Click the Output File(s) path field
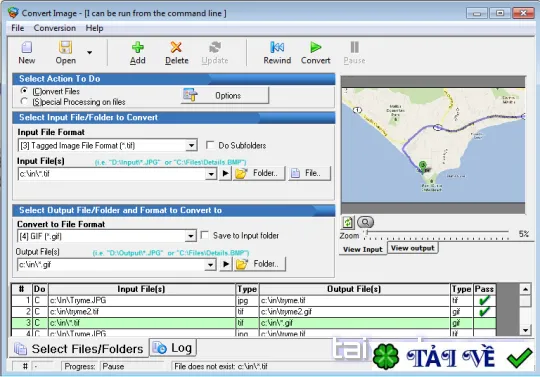Screen dimensions: 540x377 pos(112,265)
